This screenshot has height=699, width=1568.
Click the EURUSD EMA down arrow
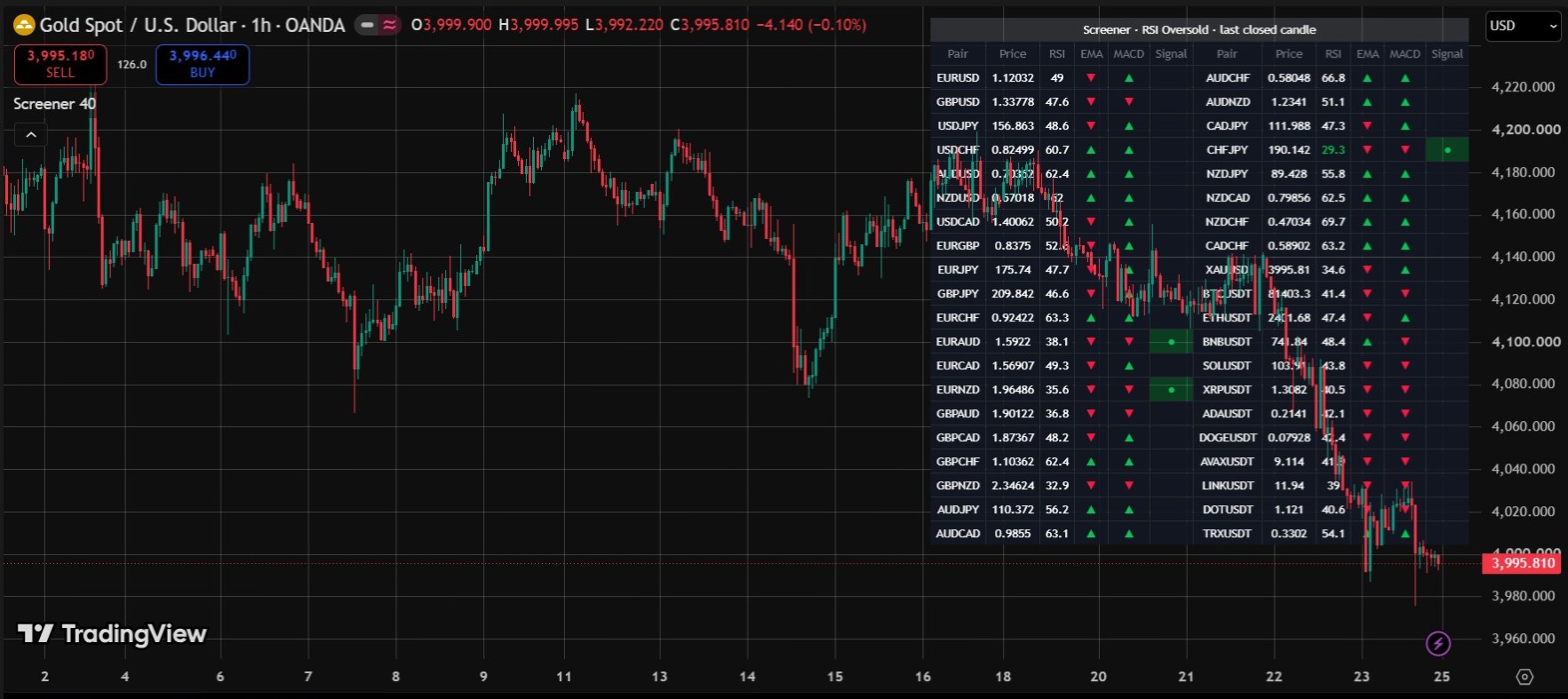1091,78
